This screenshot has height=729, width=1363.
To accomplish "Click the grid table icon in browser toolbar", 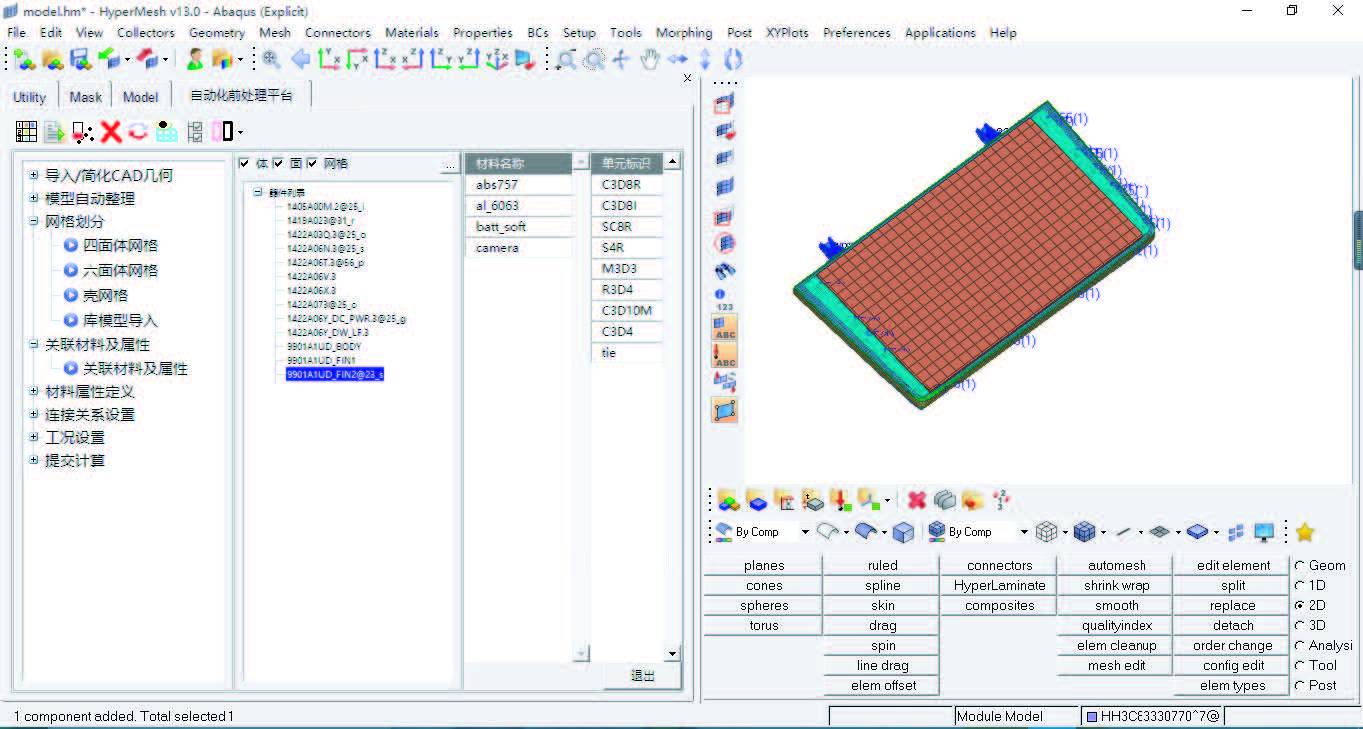I will pos(26,131).
